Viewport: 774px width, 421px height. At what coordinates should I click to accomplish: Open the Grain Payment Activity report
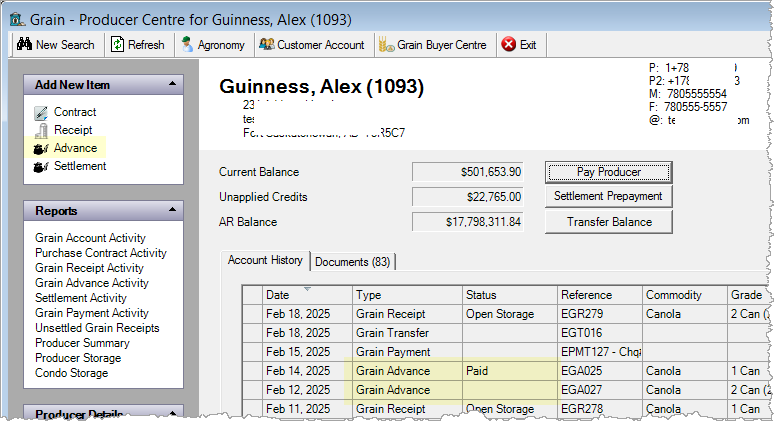(x=92, y=313)
